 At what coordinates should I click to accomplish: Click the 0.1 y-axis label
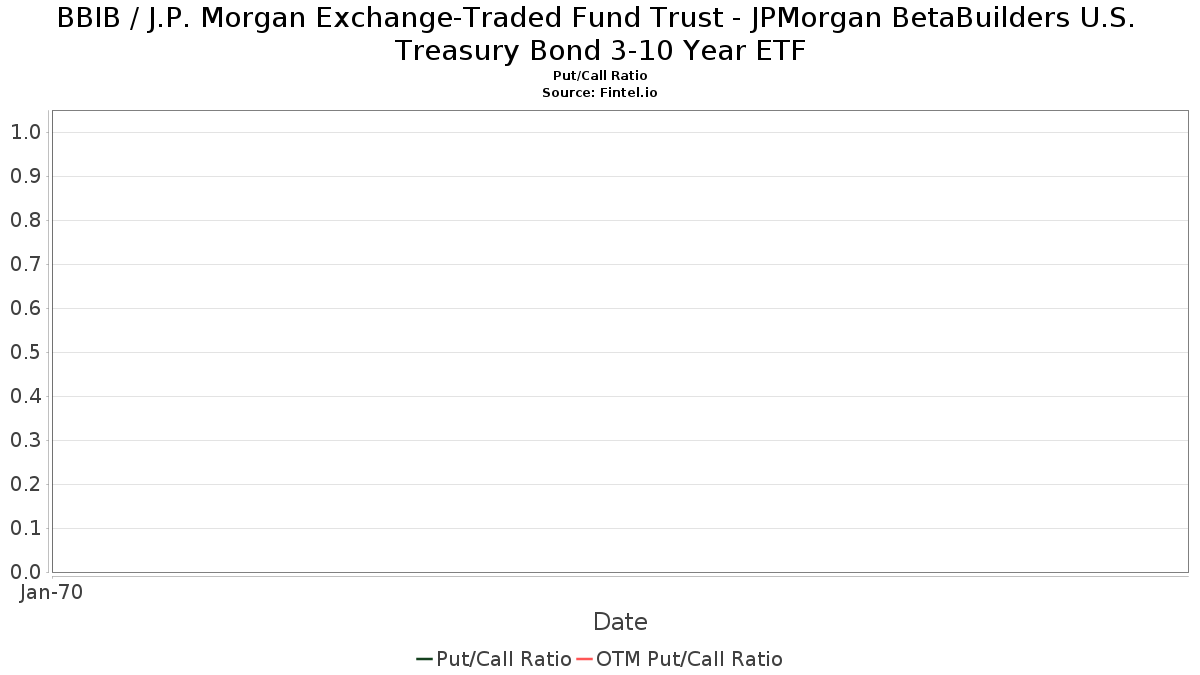click(26, 528)
